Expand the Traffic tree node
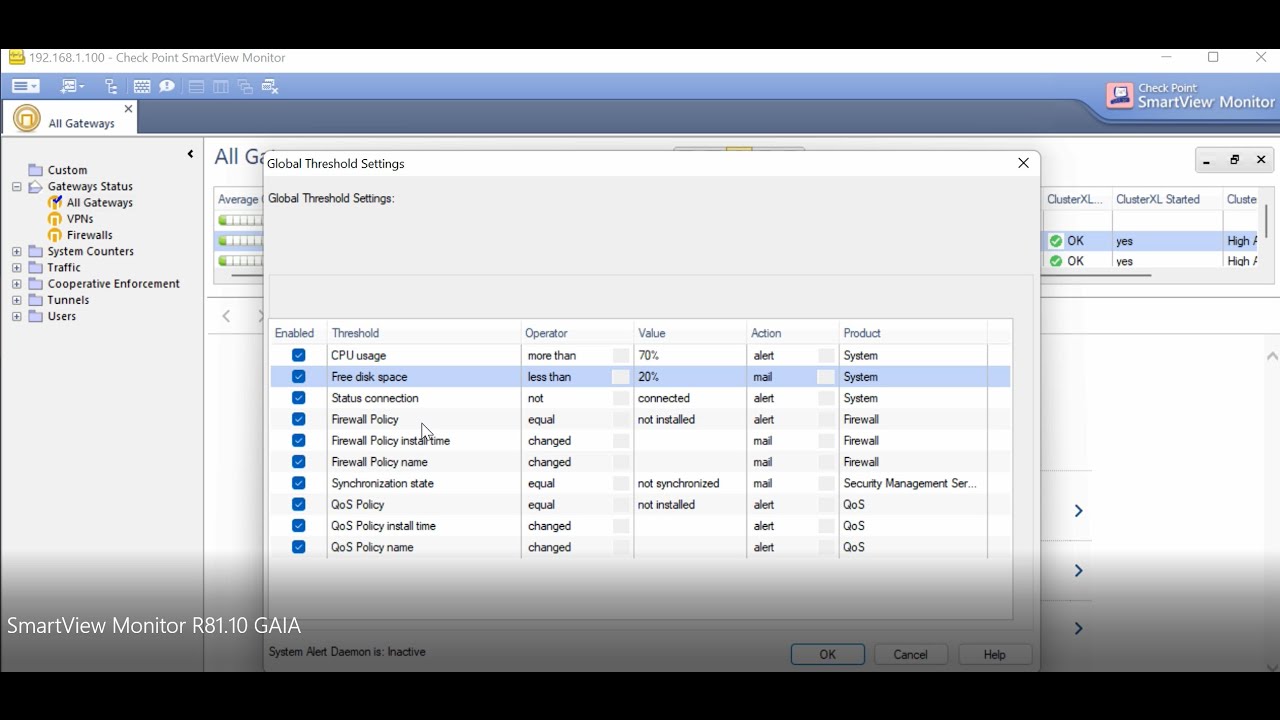Viewport: 1280px width, 720px height. [16, 267]
